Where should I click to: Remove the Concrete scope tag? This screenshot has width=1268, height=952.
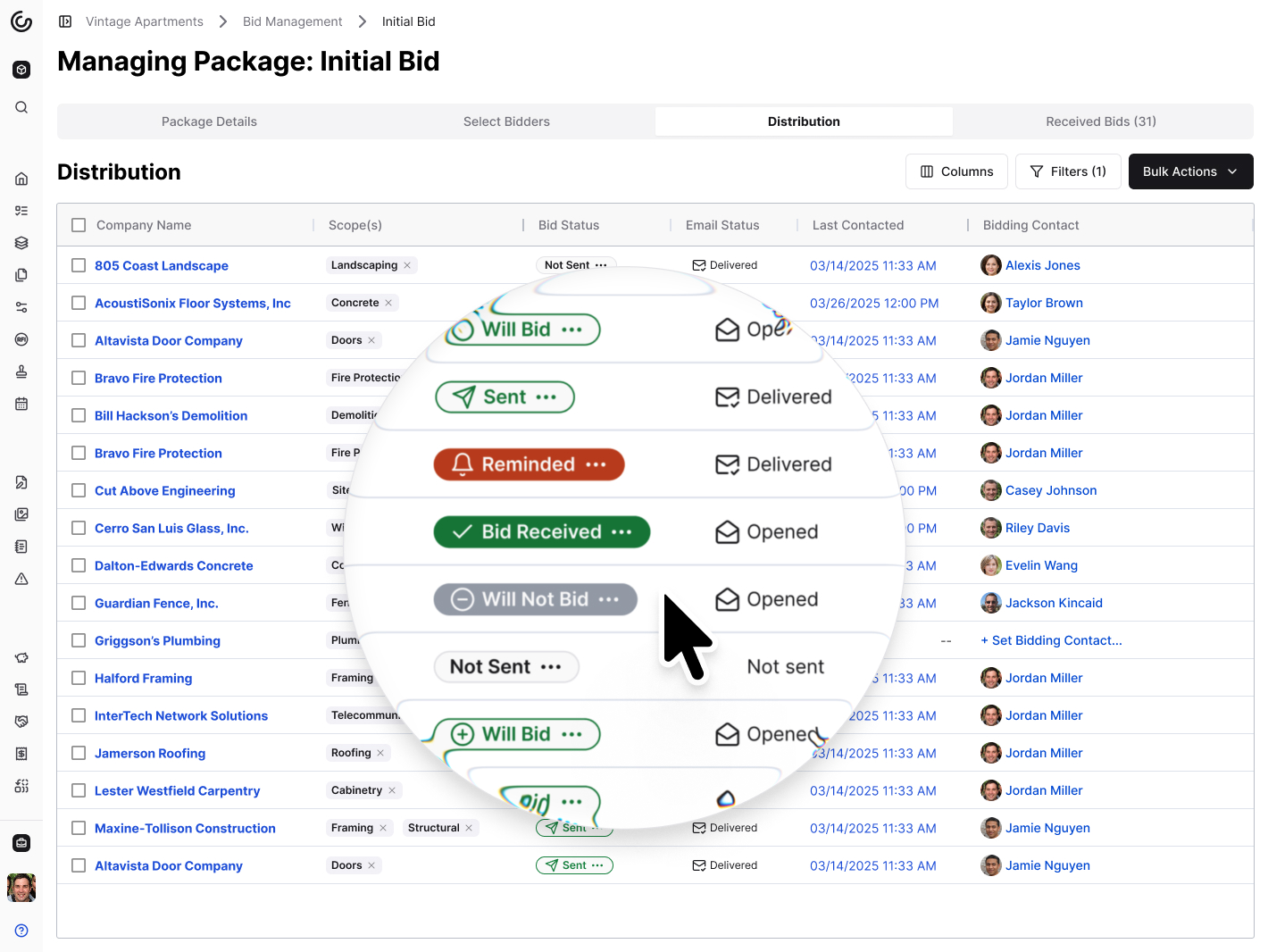[388, 303]
